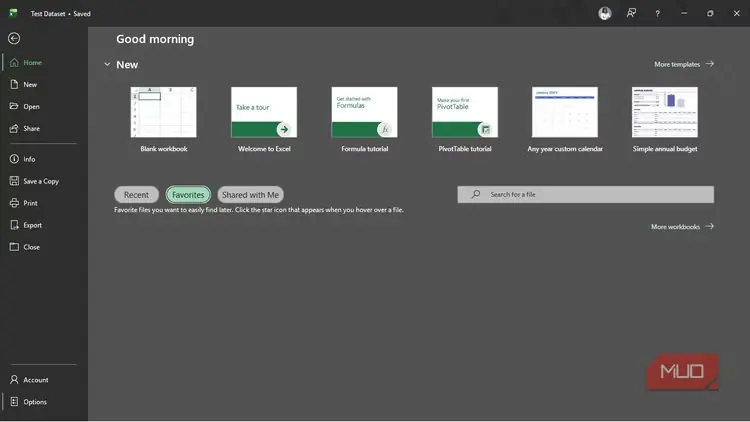Open the PivotTable tutorial template
The height and width of the screenshot is (422, 750).
point(465,120)
